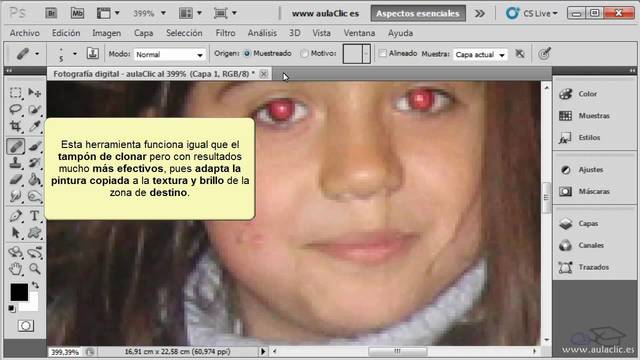Toggle the Clone Source panel icon
The height and width of the screenshot is (360, 640).
pyautogui.click(x=93, y=53)
